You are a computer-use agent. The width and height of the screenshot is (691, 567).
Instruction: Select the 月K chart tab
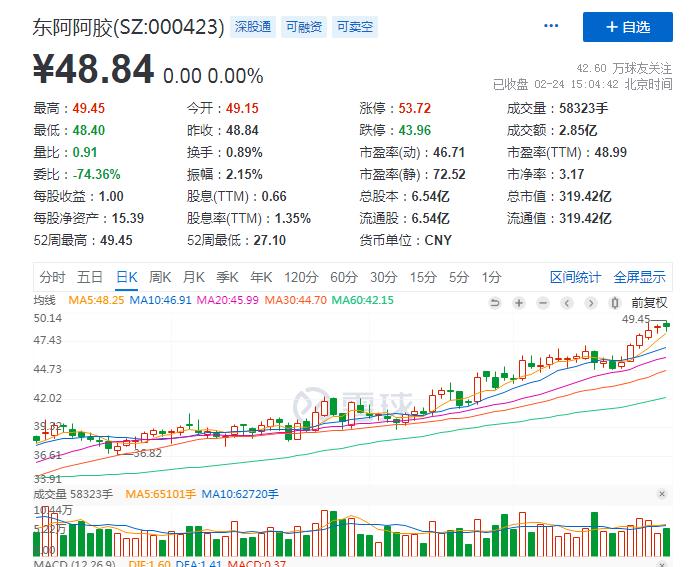[193, 277]
